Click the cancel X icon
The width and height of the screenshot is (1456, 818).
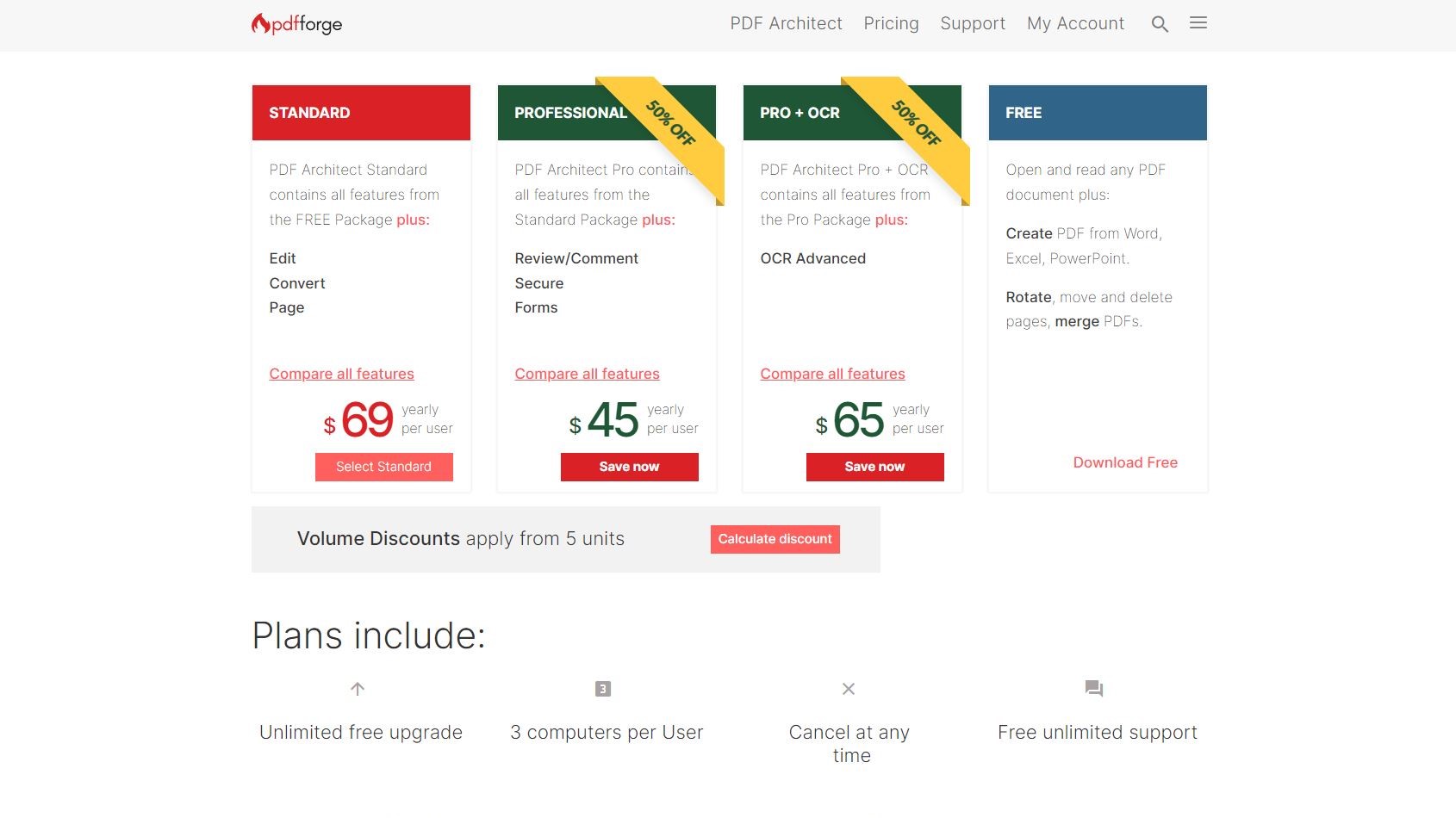pyautogui.click(x=849, y=689)
